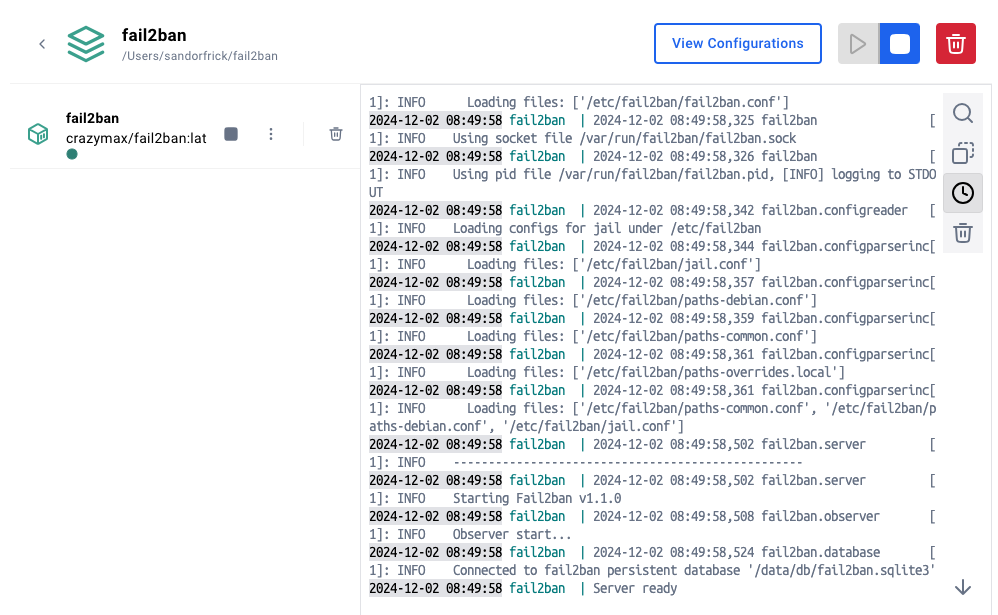Stop the fail2ban container
This screenshot has height=615, width=998.
tap(231, 134)
